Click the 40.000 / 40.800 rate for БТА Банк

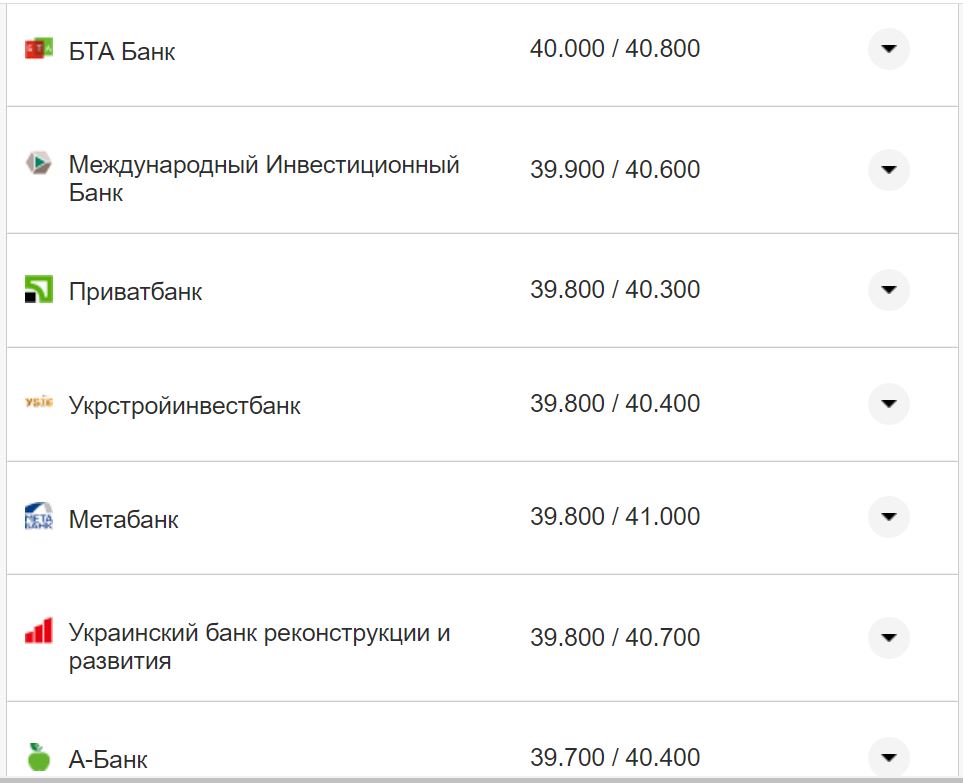coord(616,47)
